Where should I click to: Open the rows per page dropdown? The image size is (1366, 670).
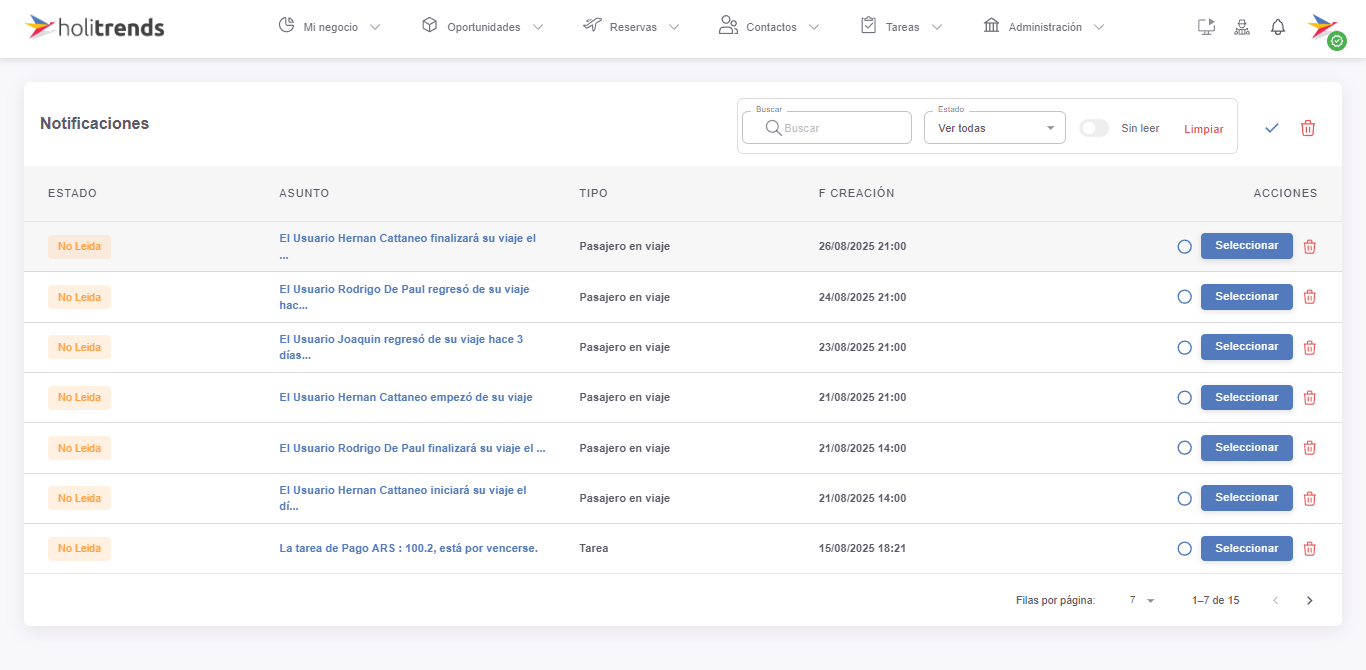pyautogui.click(x=1142, y=600)
